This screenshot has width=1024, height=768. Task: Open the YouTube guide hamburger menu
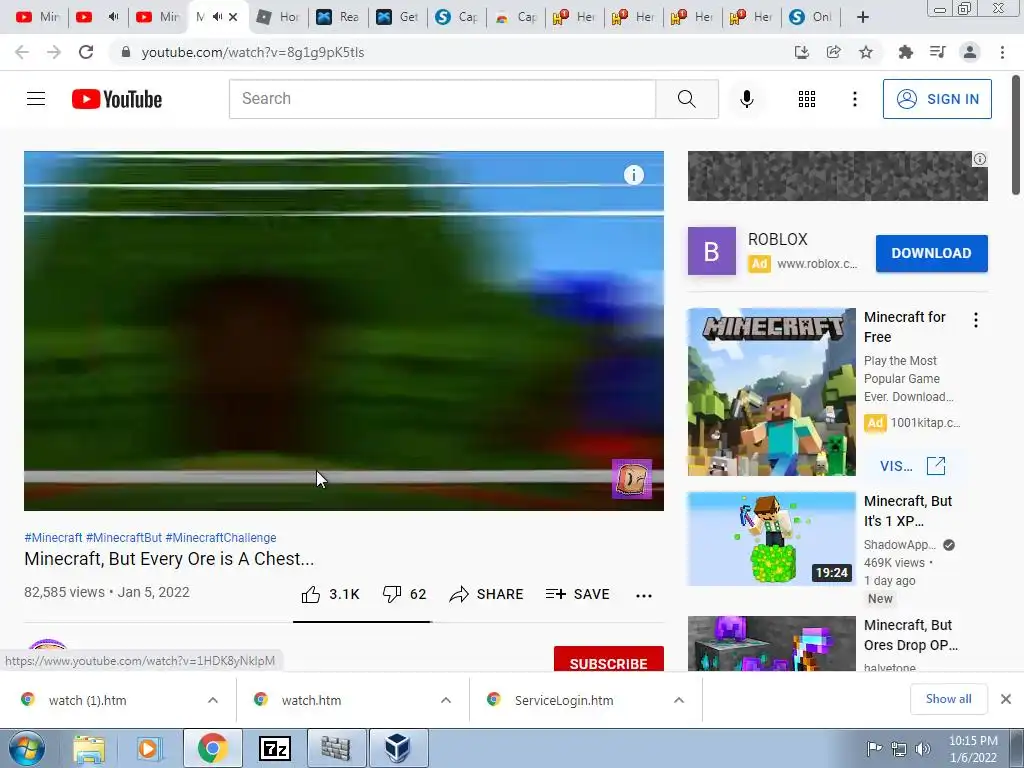(x=36, y=99)
